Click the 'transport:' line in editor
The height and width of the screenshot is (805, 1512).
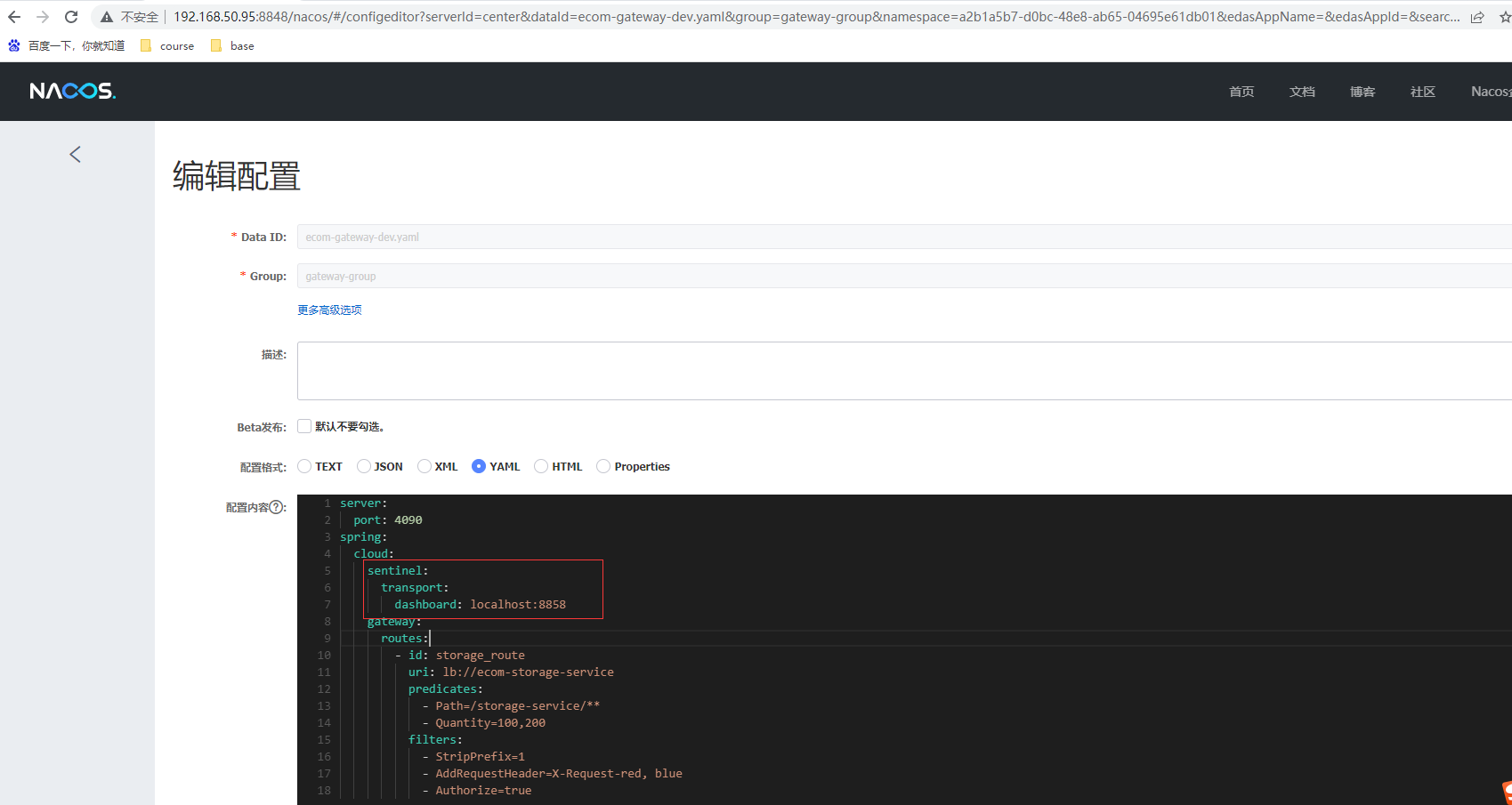click(415, 588)
